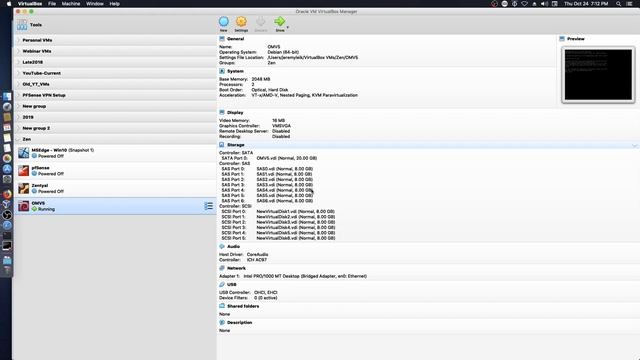
Task: Open the Settings gear toolbar icon
Action: tap(241, 22)
